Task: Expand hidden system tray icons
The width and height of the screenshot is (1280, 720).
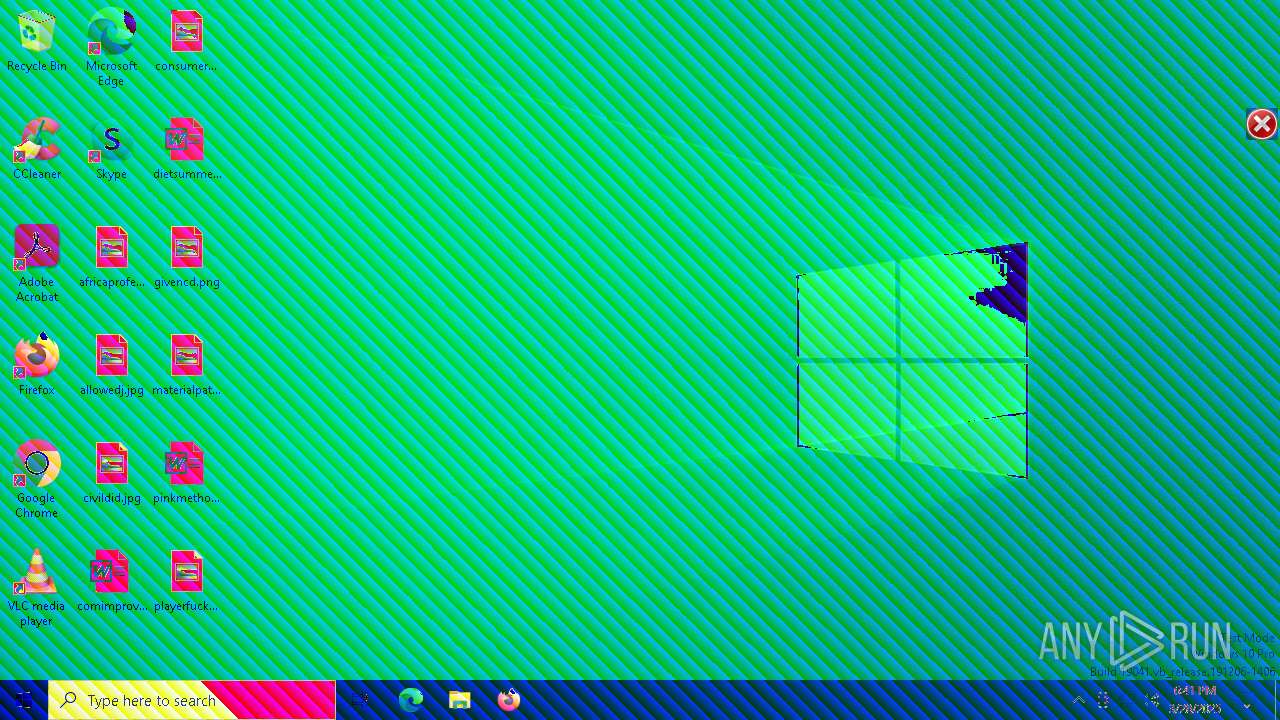Action: point(1079,700)
